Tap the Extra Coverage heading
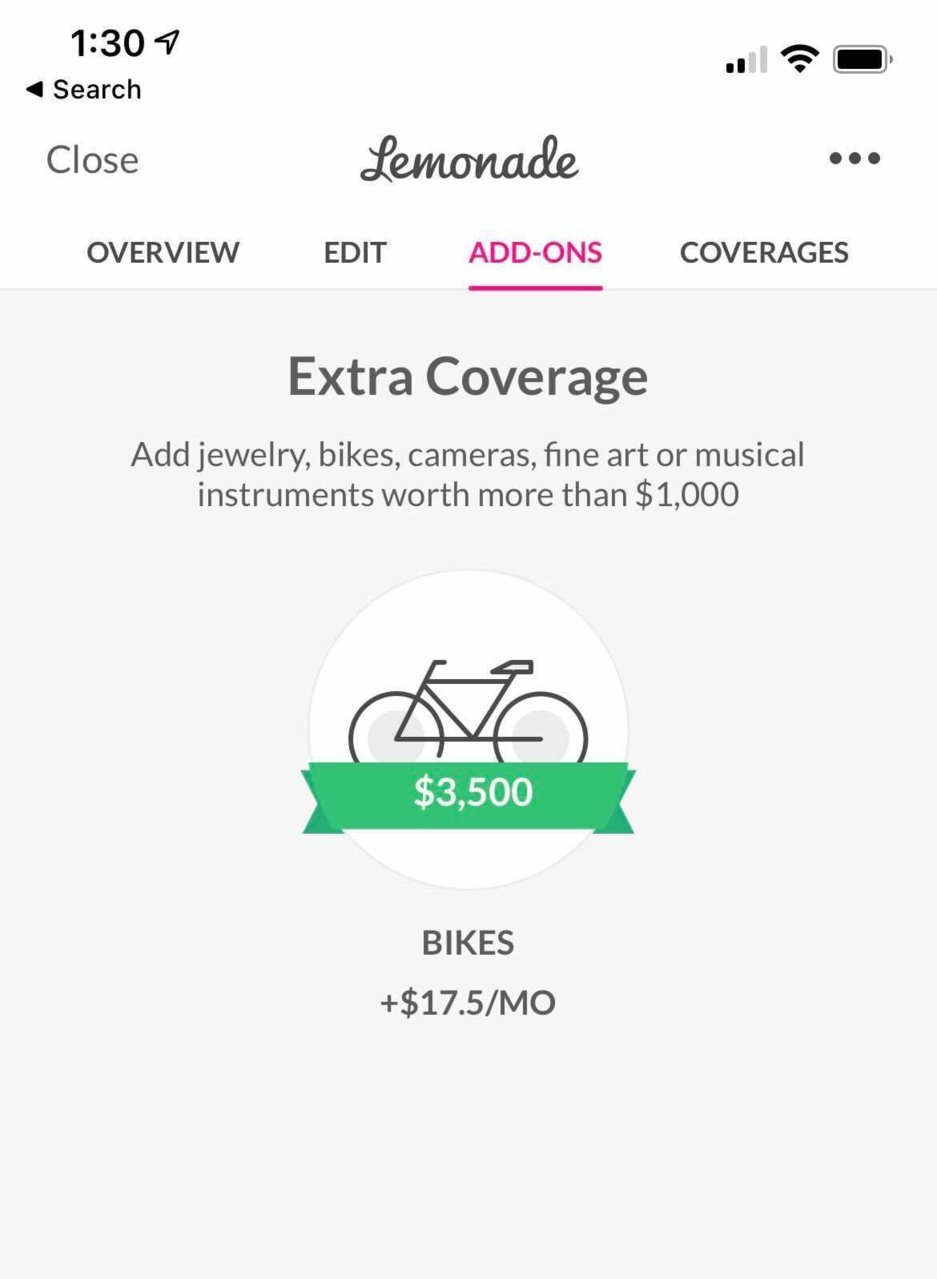 tap(468, 377)
